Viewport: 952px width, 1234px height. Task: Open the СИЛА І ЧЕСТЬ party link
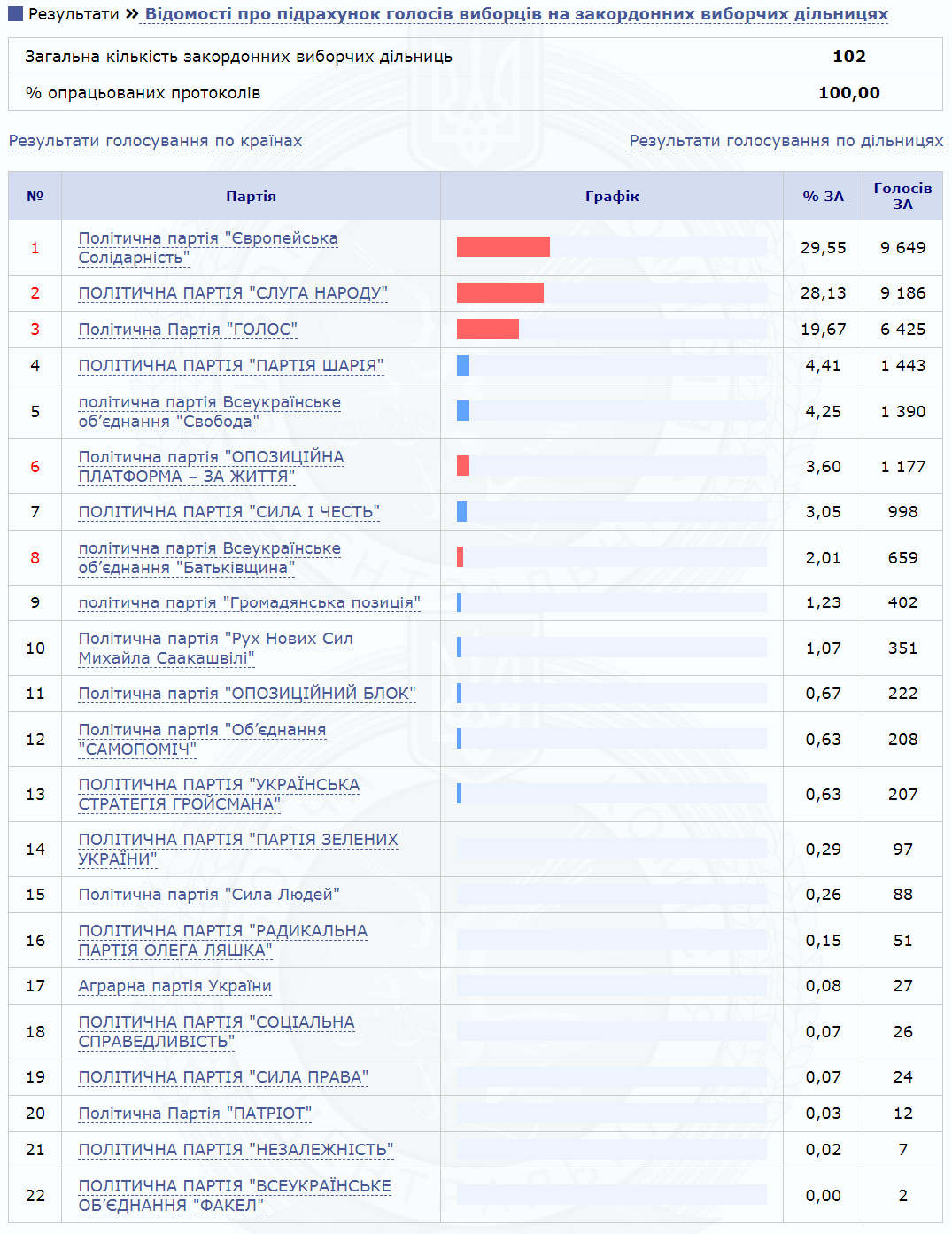tap(228, 512)
